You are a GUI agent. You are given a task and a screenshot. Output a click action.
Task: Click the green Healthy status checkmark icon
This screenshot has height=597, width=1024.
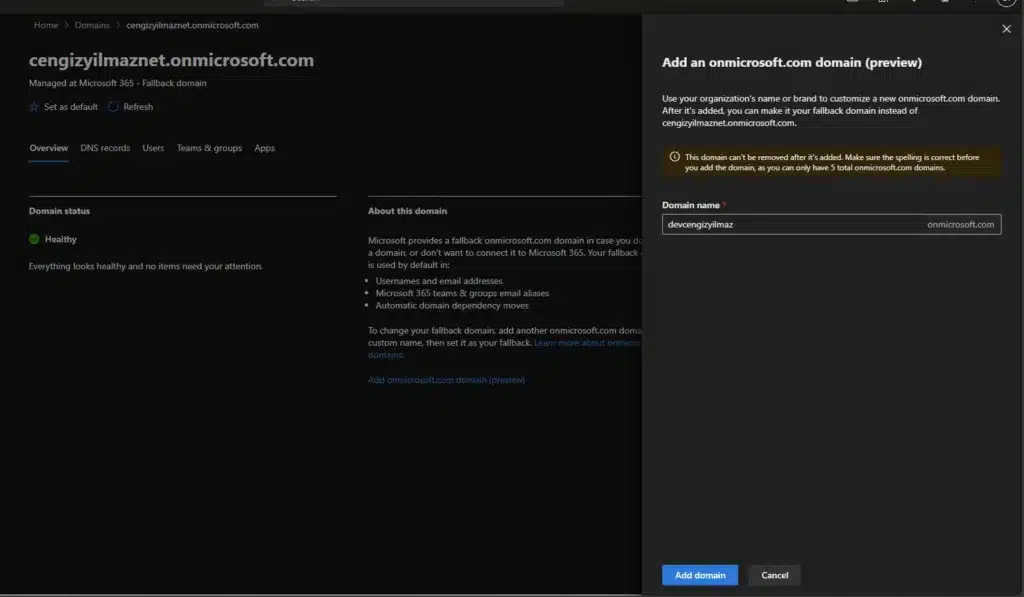pyautogui.click(x=35, y=239)
